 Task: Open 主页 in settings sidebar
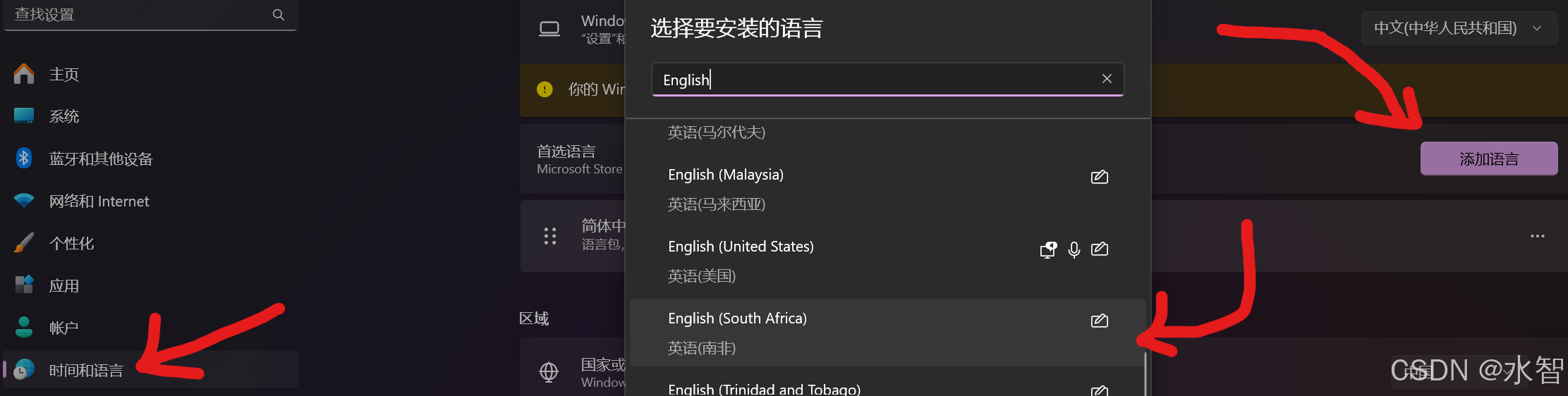tap(150, 74)
